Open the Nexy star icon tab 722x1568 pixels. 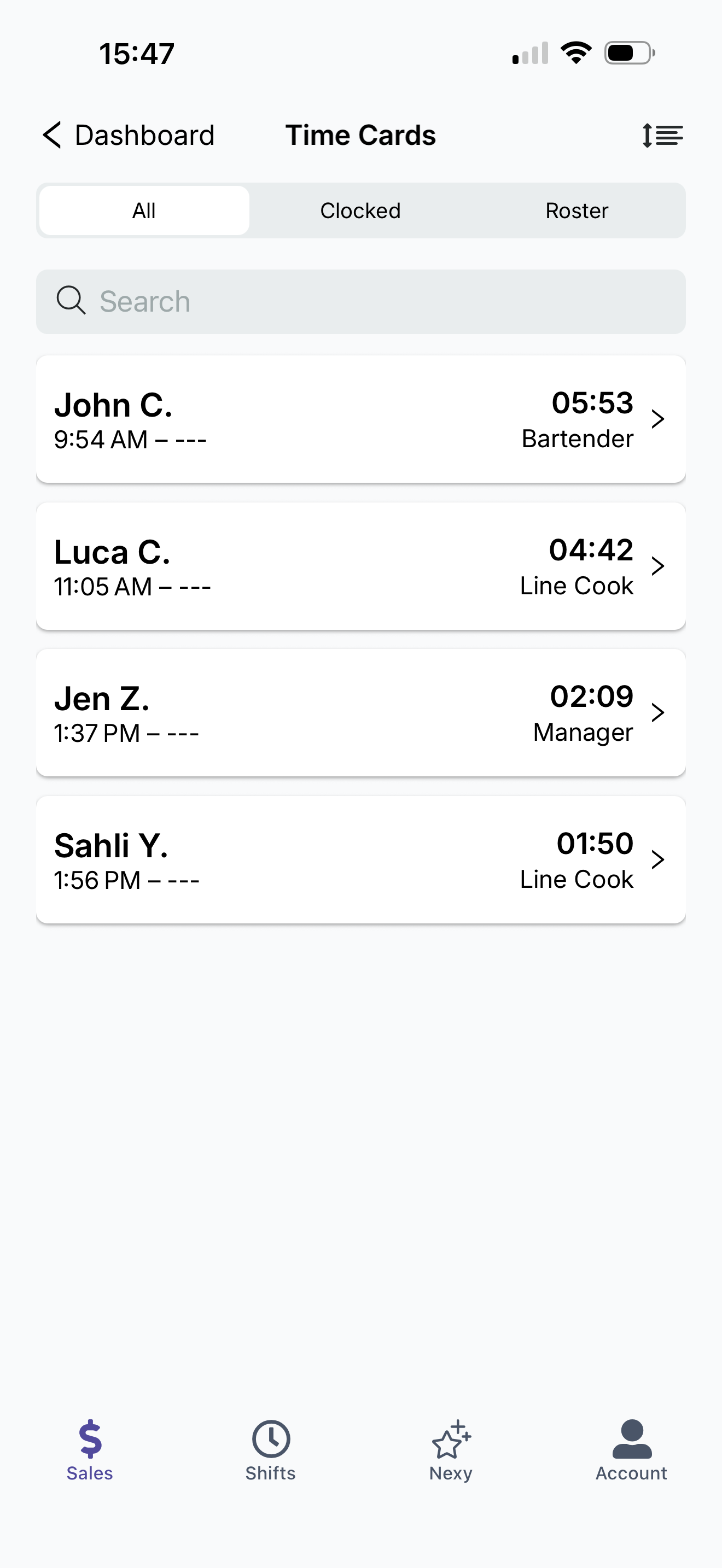point(451,1440)
